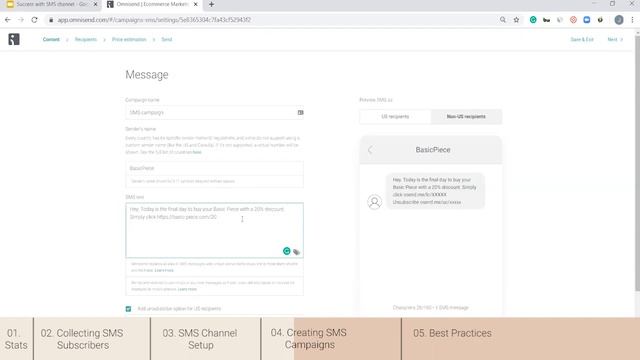
Task: Open first Learn more link below SMS text
Action: pyautogui.click(x=164, y=270)
